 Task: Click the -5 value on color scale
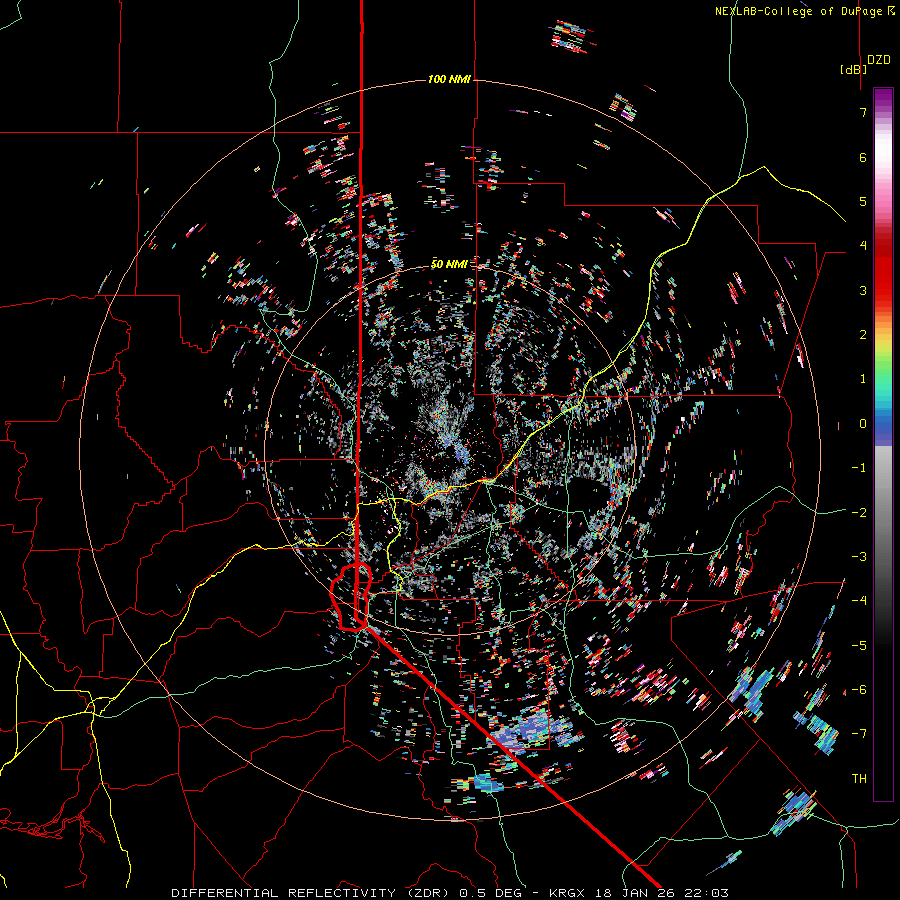pyautogui.click(x=859, y=646)
